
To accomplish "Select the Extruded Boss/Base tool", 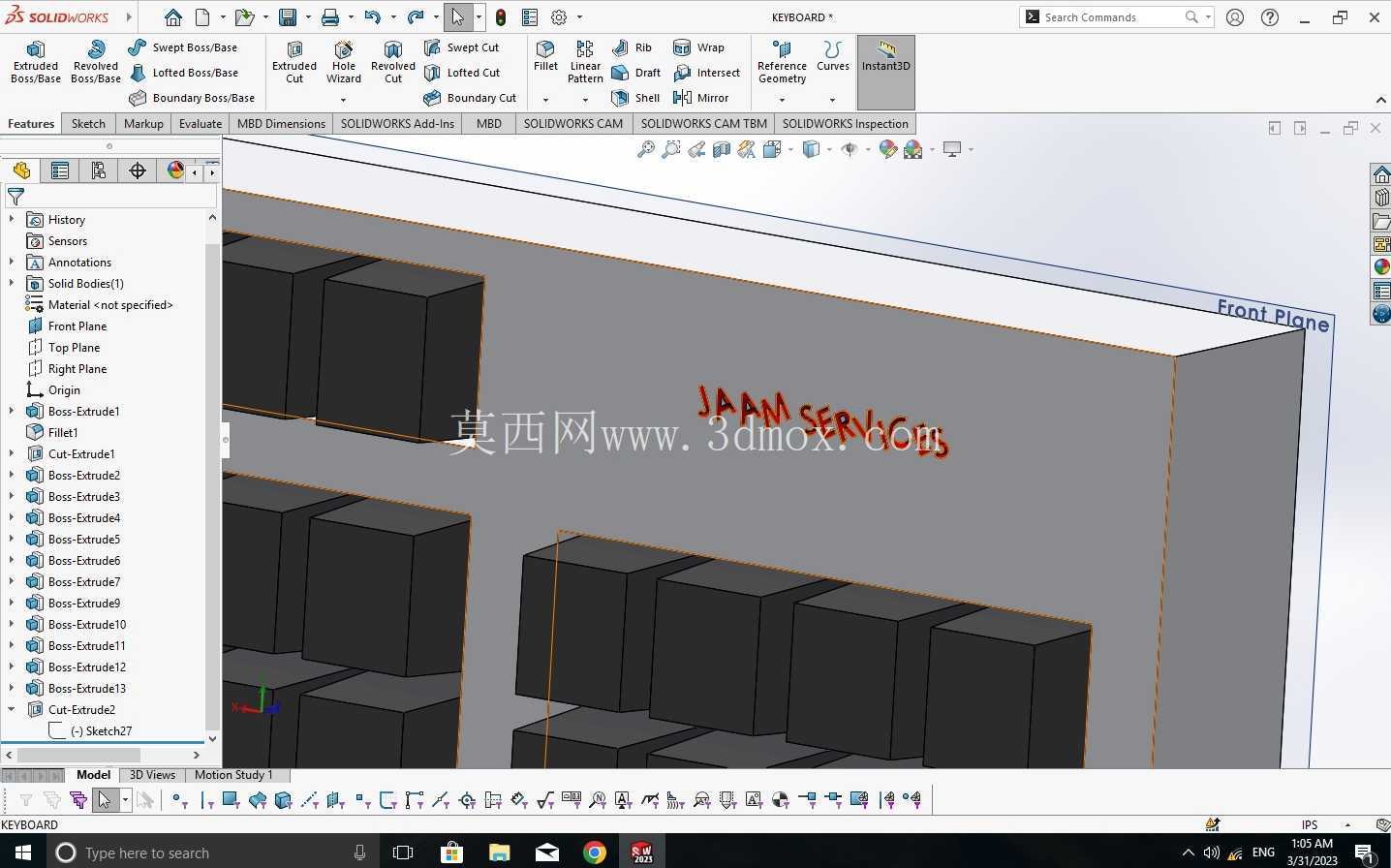I will [36, 62].
